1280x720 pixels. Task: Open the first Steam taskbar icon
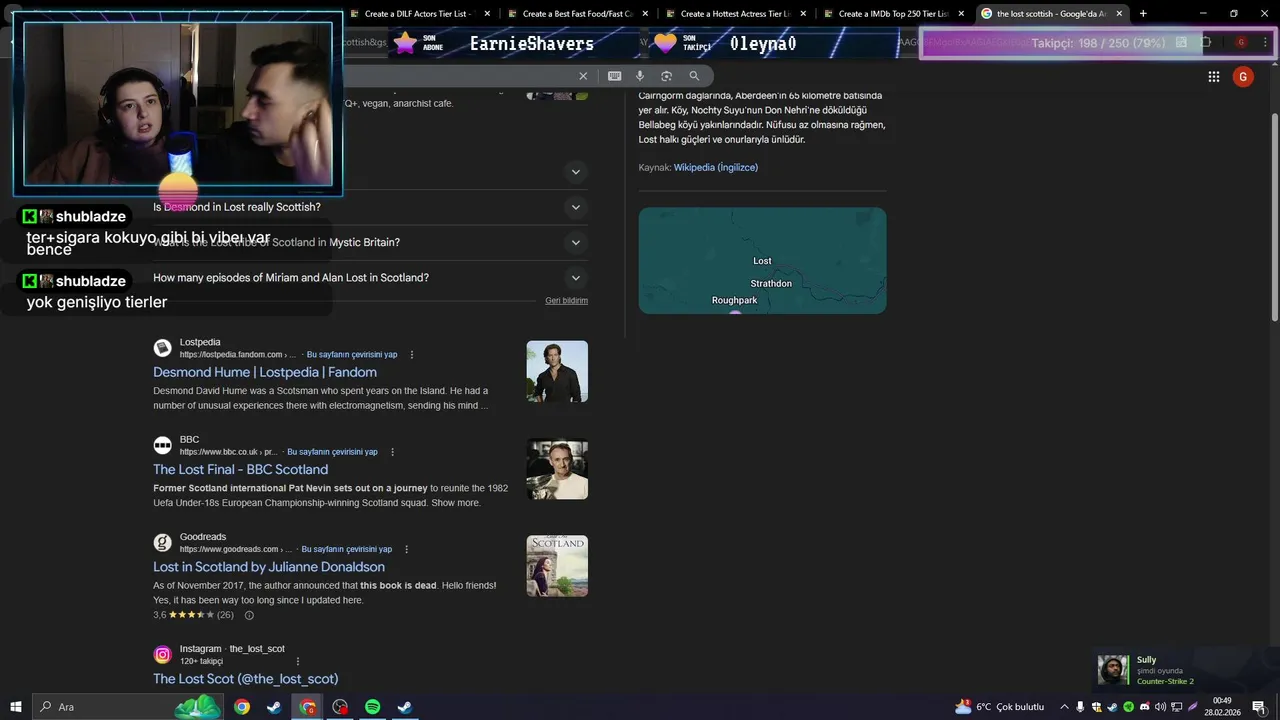274,707
